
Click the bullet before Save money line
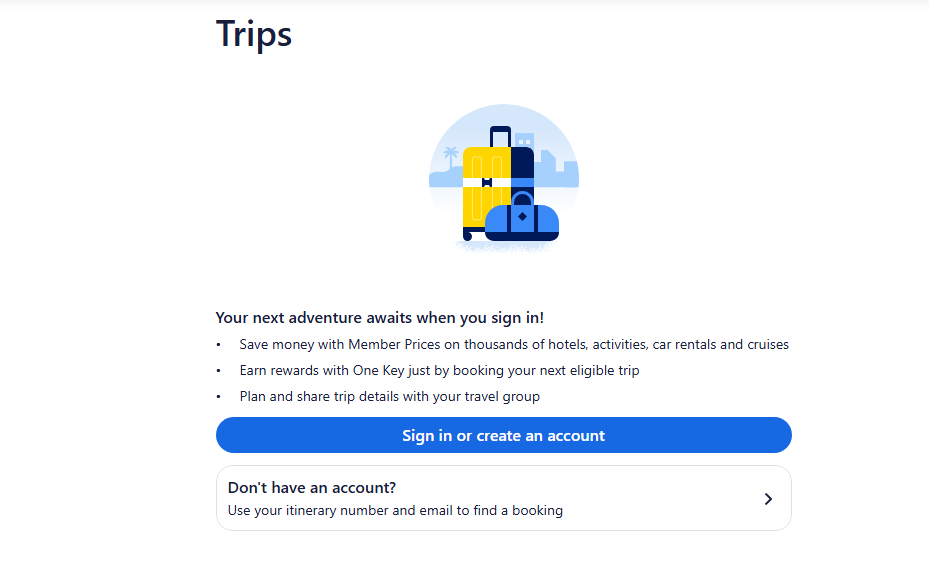coord(219,345)
